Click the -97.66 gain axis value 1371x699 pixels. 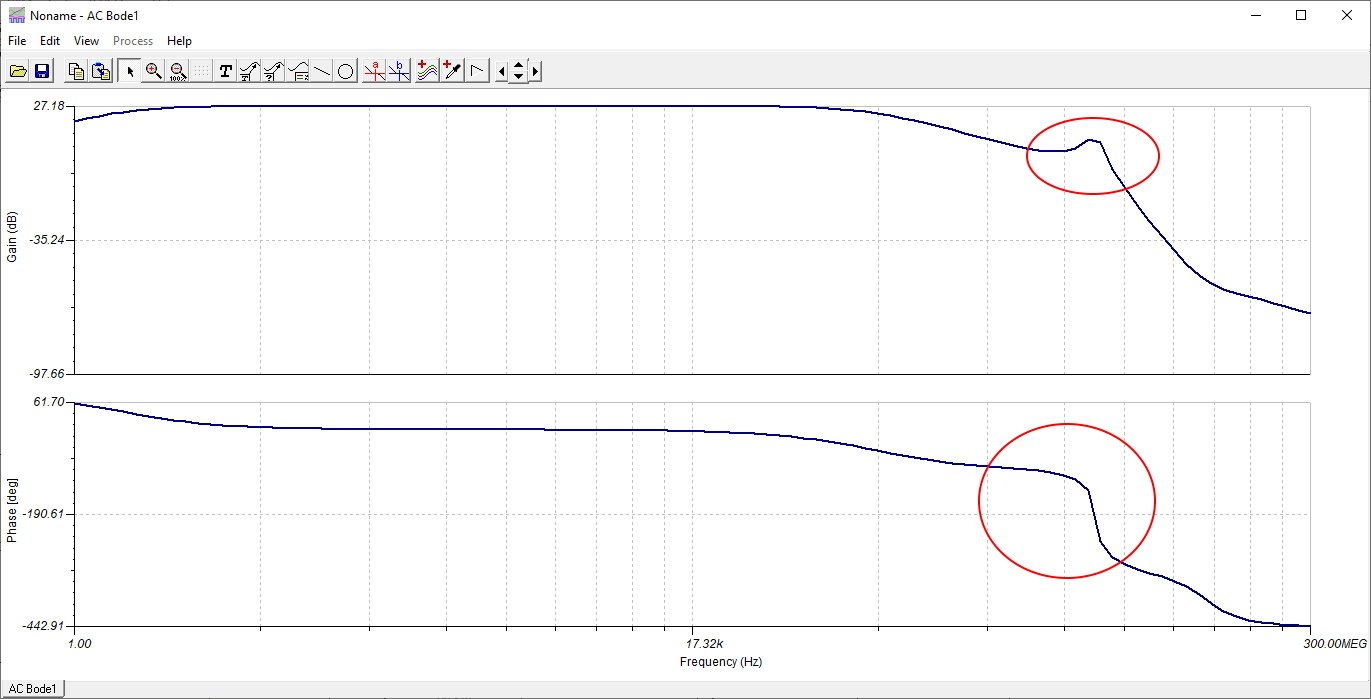click(x=46, y=374)
